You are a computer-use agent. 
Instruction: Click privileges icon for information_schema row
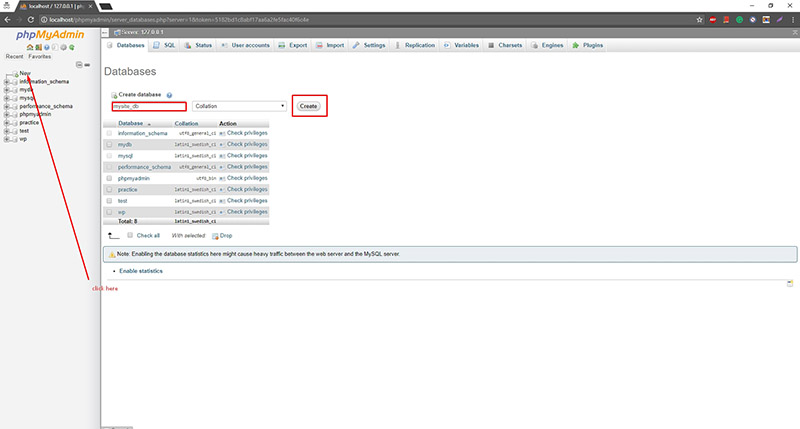pos(222,133)
